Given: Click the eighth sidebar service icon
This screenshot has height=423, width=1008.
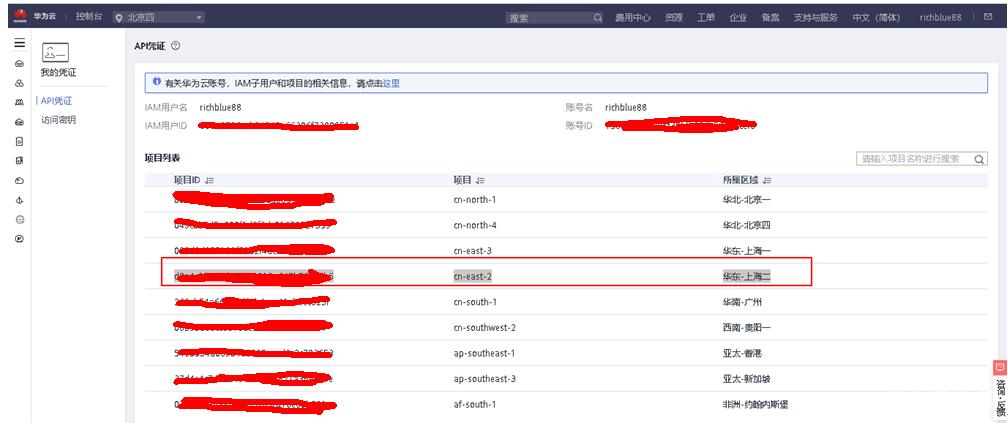Looking at the screenshot, I should point(19,200).
